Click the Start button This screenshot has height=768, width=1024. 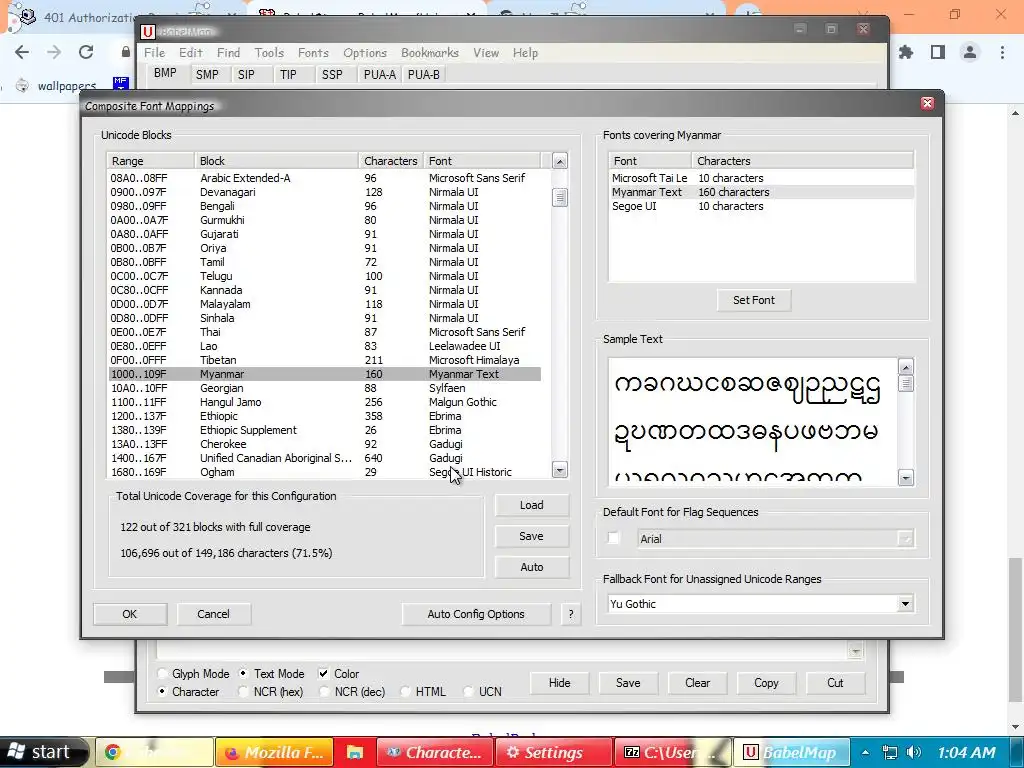click(x=43, y=752)
